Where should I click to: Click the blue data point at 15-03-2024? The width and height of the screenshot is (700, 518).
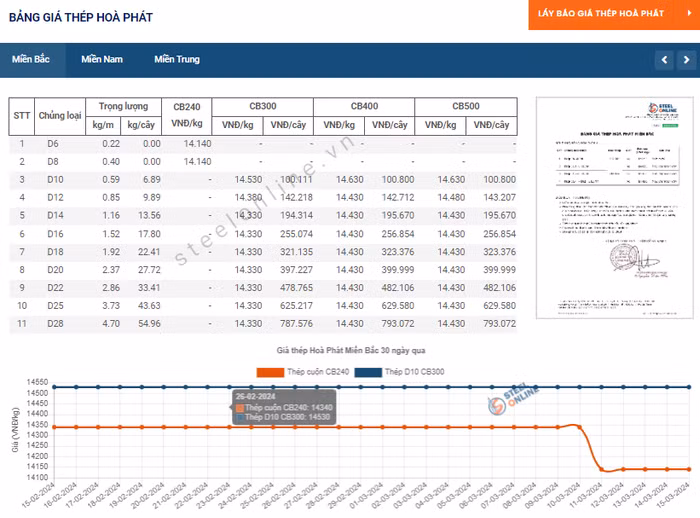pyautogui.click(x=689, y=387)
